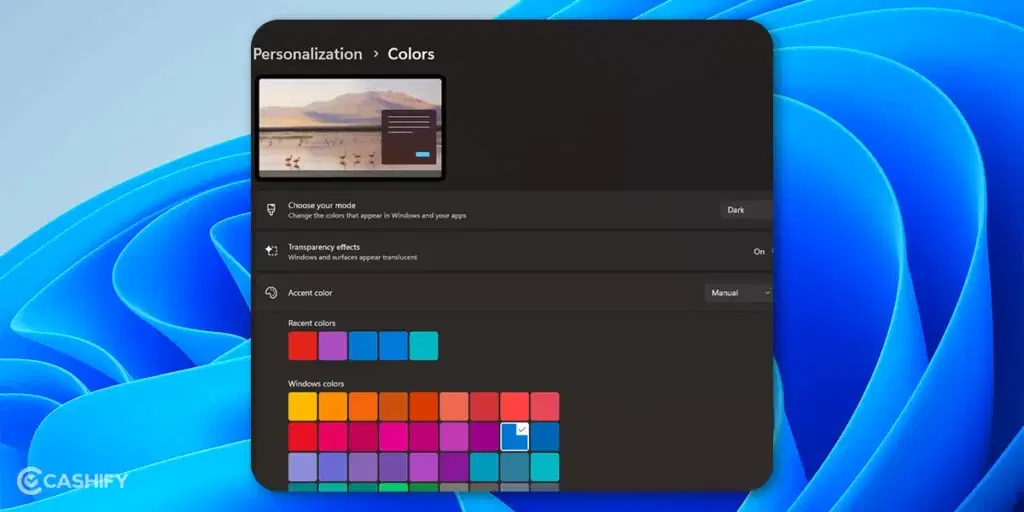Viewport: 1024px width, 512px height.
Task: Click the sparkle icon beside Transparency effects
Action: (271, 251)
